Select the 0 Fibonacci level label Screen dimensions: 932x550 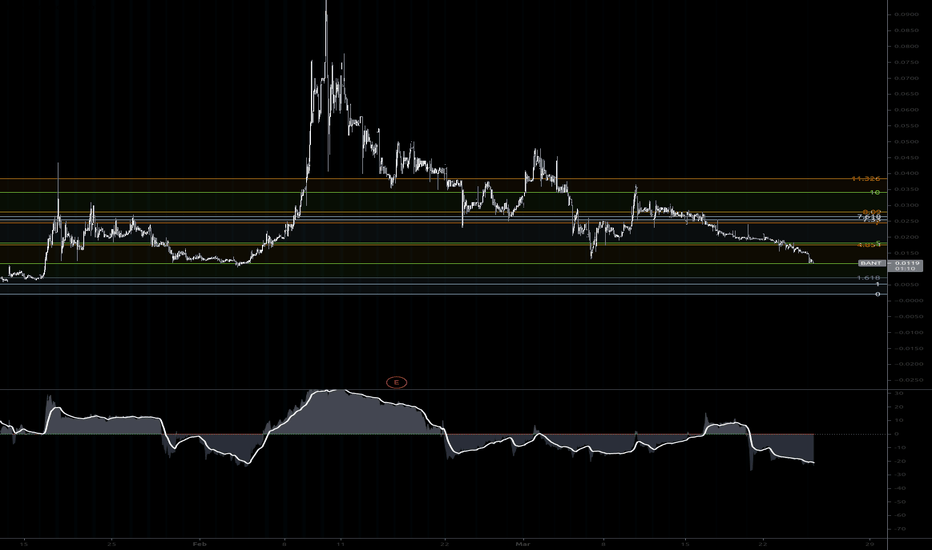pyautogui.click(x=877, y=294)
